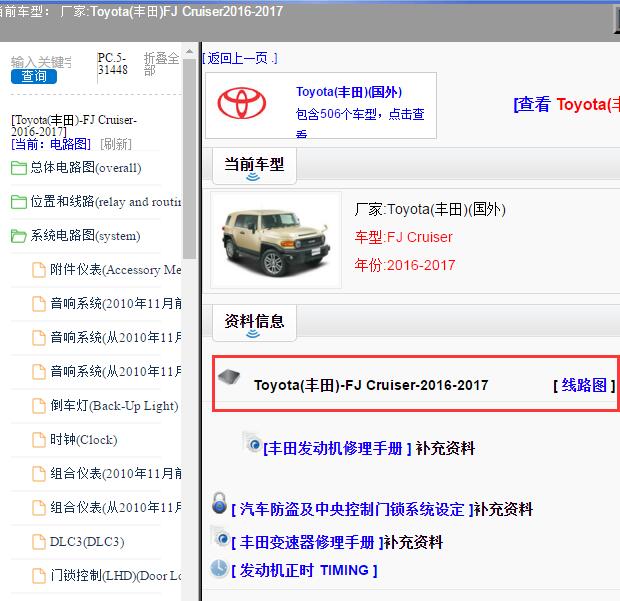Open 附件仪表(Accessory Meter) document
This screenshot has width=620, height=601.
[115, 270]
